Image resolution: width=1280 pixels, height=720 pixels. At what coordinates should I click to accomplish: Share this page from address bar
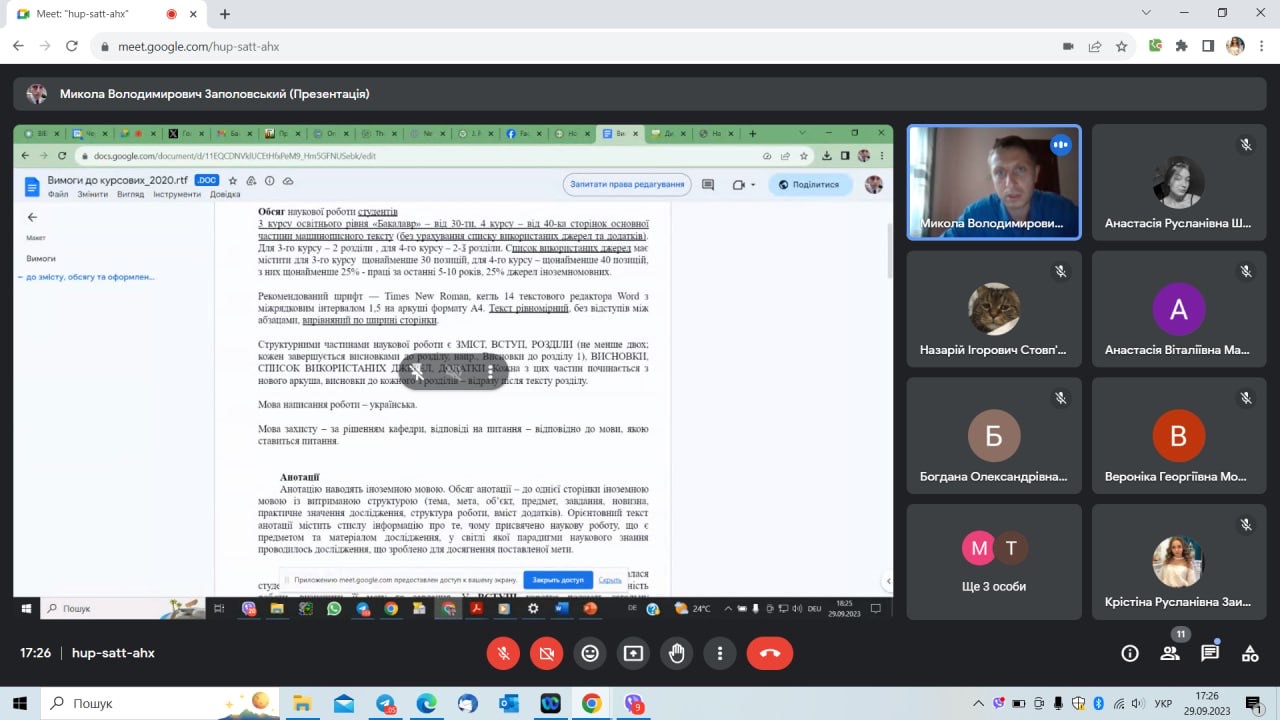click(1095, 46)
